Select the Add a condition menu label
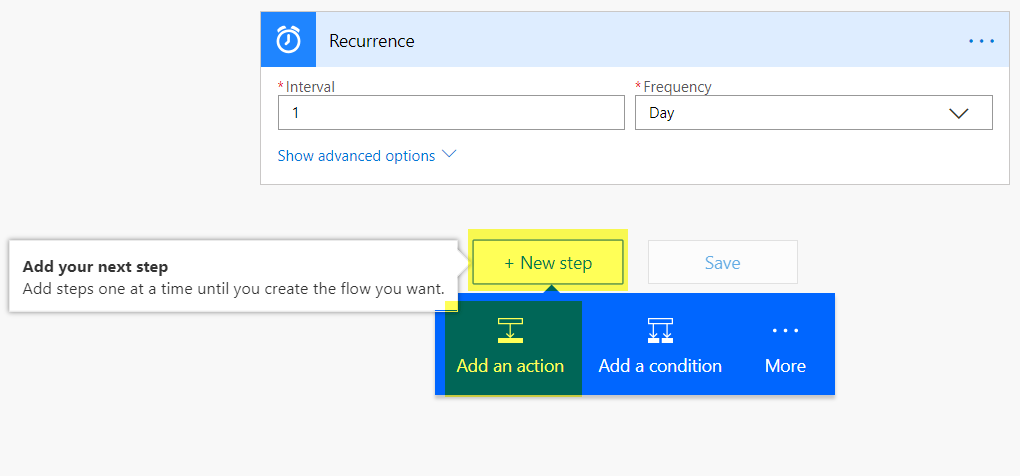The height and width of the screenshot is (476, 1020). pyautogui.click(x=660, y=365)
